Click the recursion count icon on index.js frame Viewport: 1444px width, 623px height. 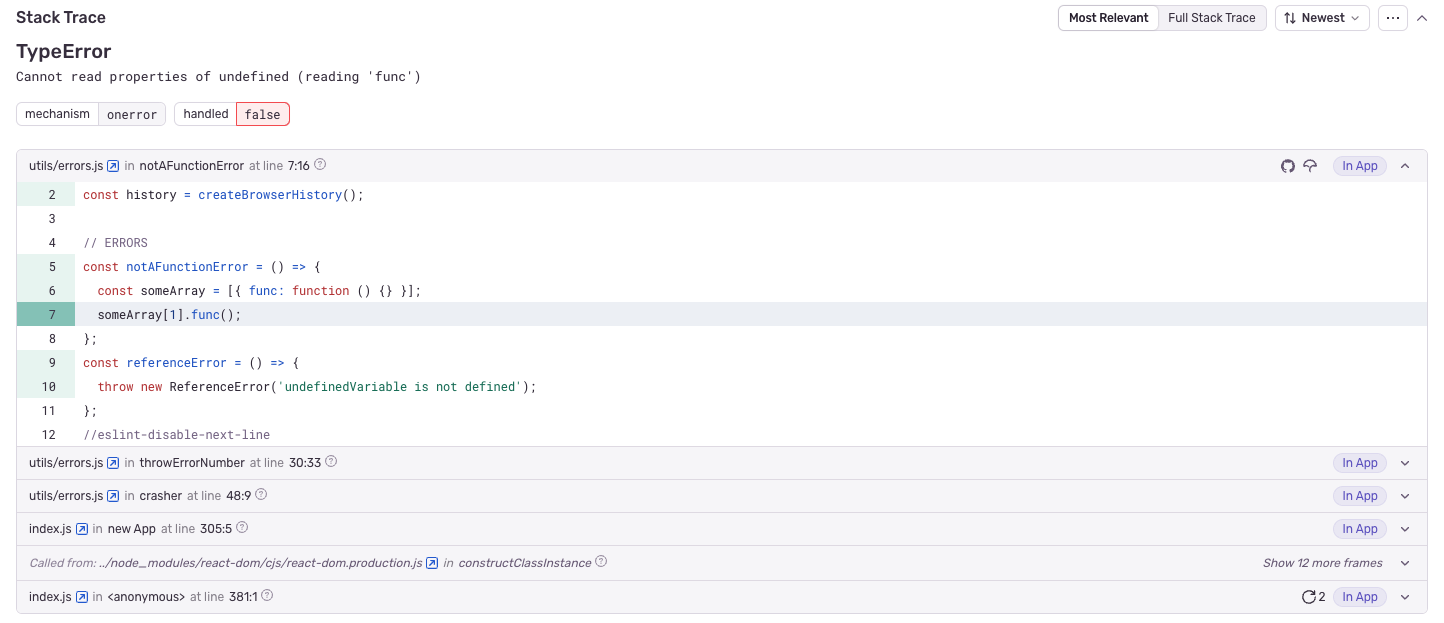point(1308,596)
